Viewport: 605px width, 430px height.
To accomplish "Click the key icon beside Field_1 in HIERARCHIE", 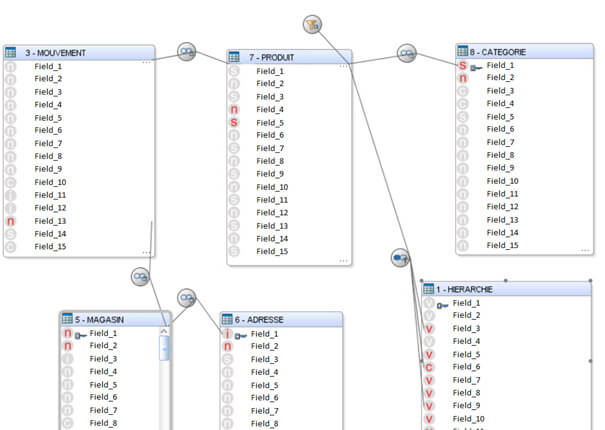I will coord(442,304).
